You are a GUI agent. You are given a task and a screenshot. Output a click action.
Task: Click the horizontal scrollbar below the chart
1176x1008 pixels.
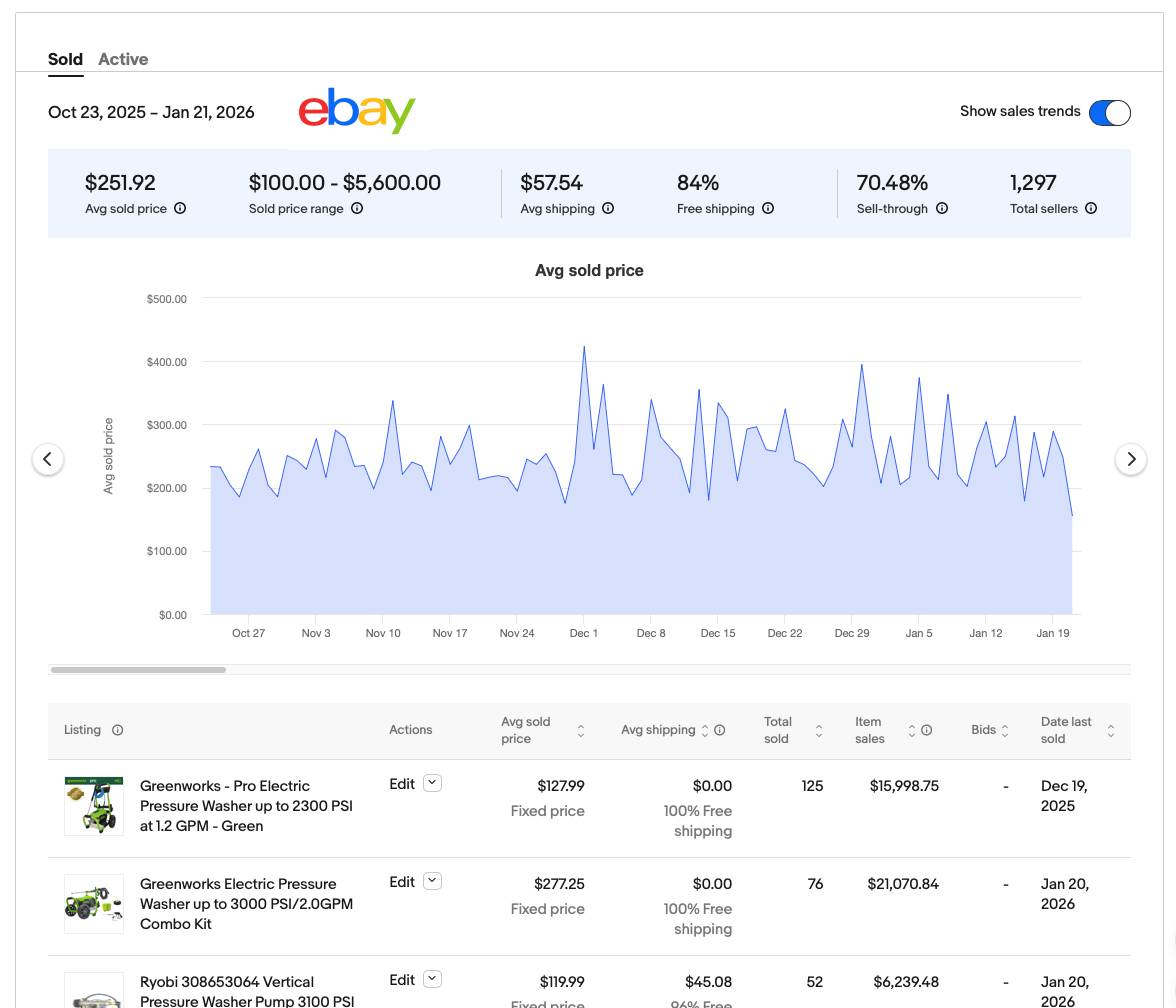(138, 670)
